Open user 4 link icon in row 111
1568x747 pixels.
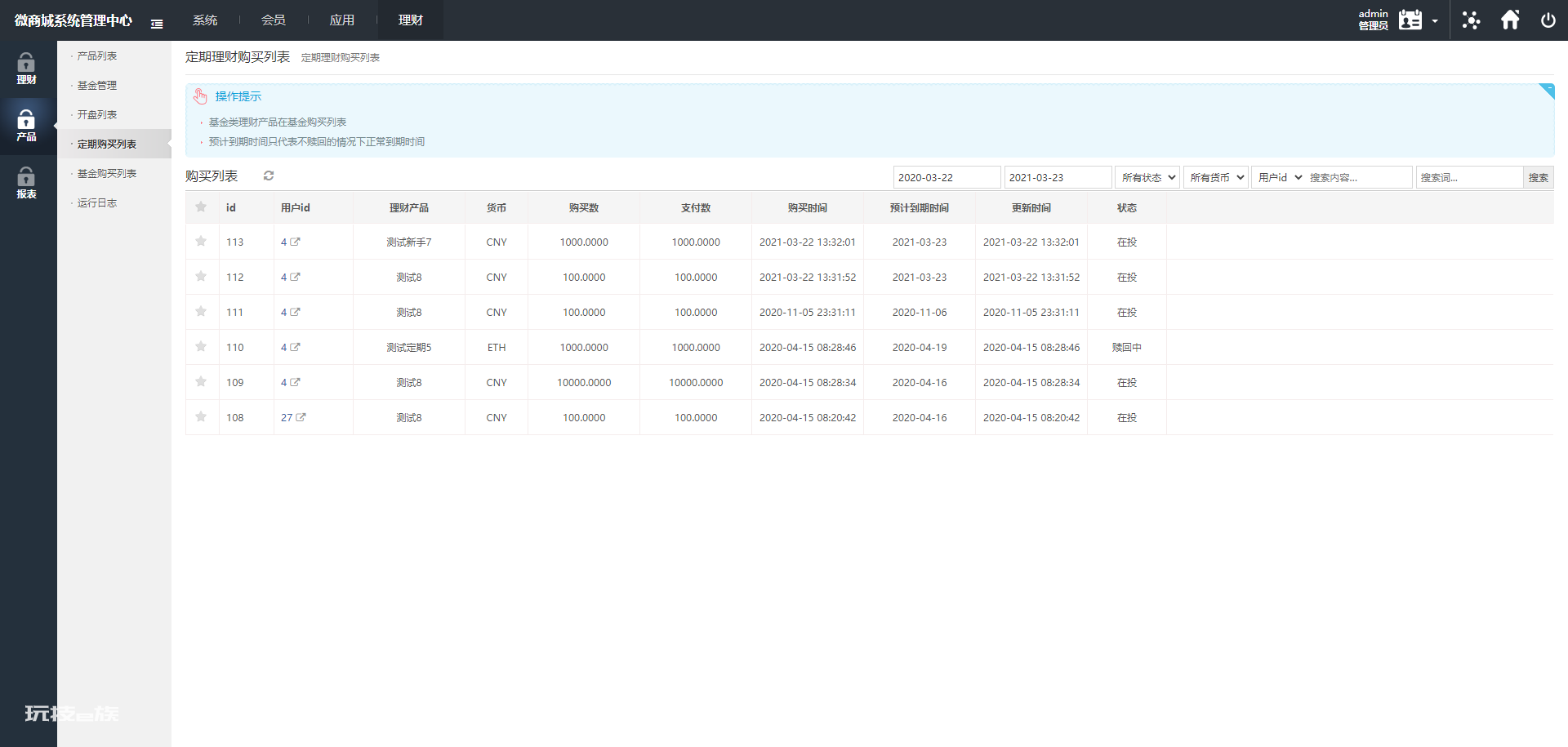[296, 312]
